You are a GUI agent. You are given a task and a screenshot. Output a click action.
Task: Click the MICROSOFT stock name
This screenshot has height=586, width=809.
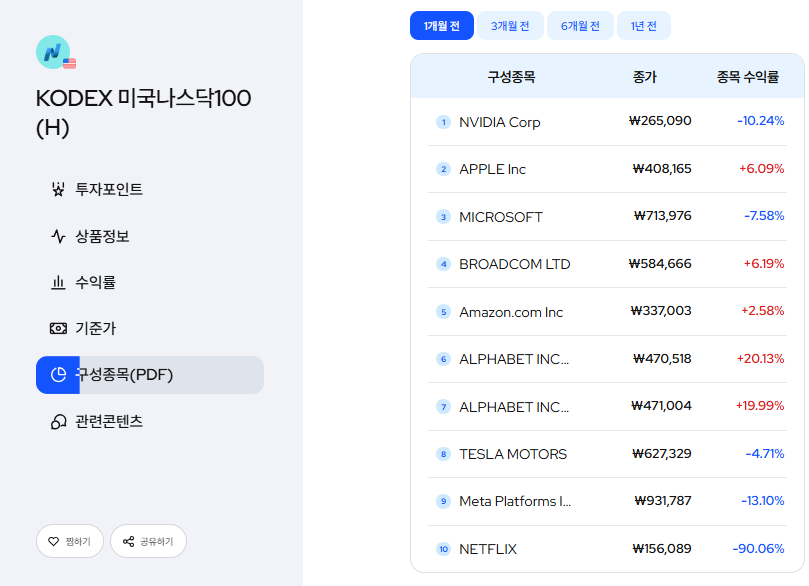click(500, 217)
